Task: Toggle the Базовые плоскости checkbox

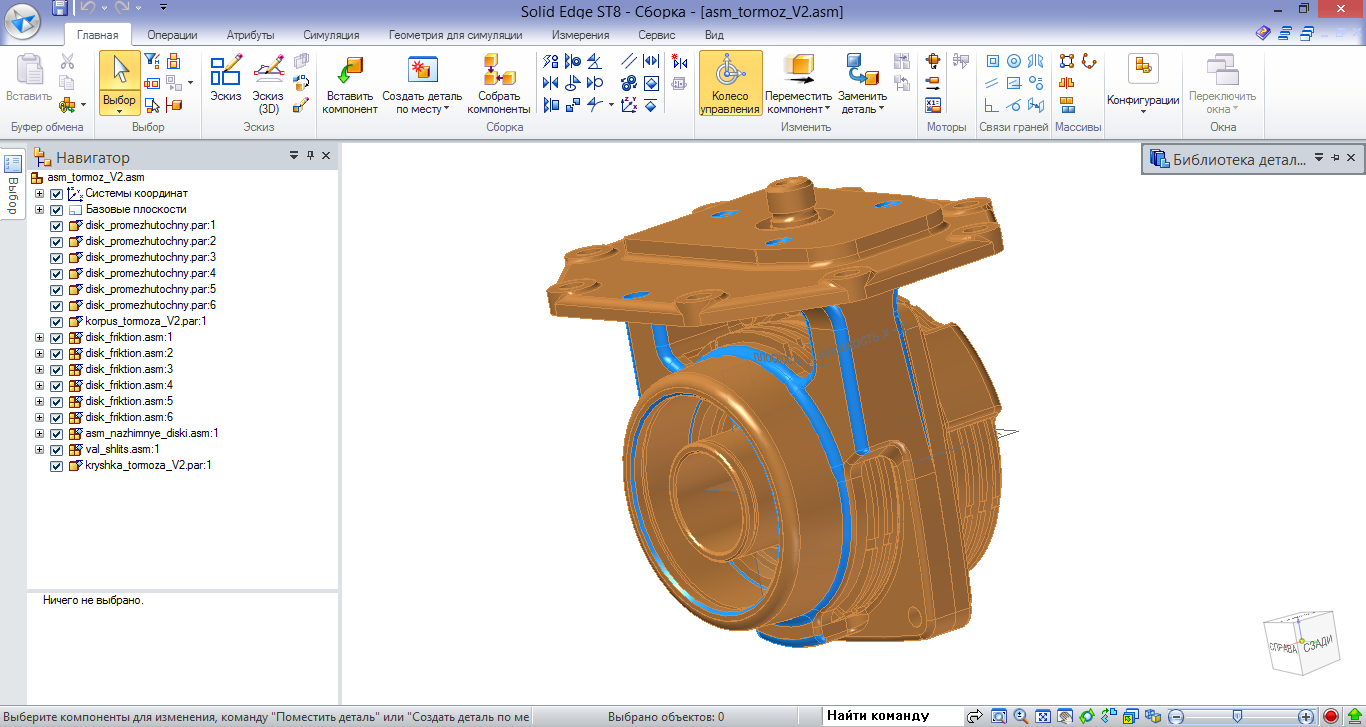Action: (57, 210)
